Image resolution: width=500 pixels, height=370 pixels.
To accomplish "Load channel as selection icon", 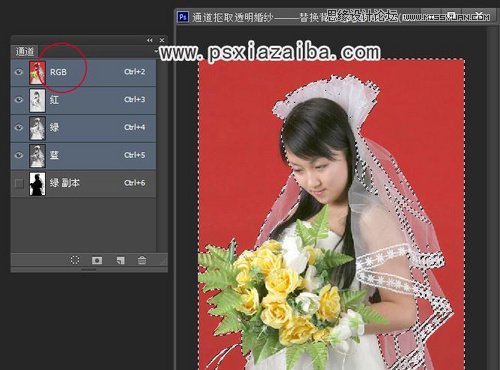I will pyautogui.click(x=75, y=260).
